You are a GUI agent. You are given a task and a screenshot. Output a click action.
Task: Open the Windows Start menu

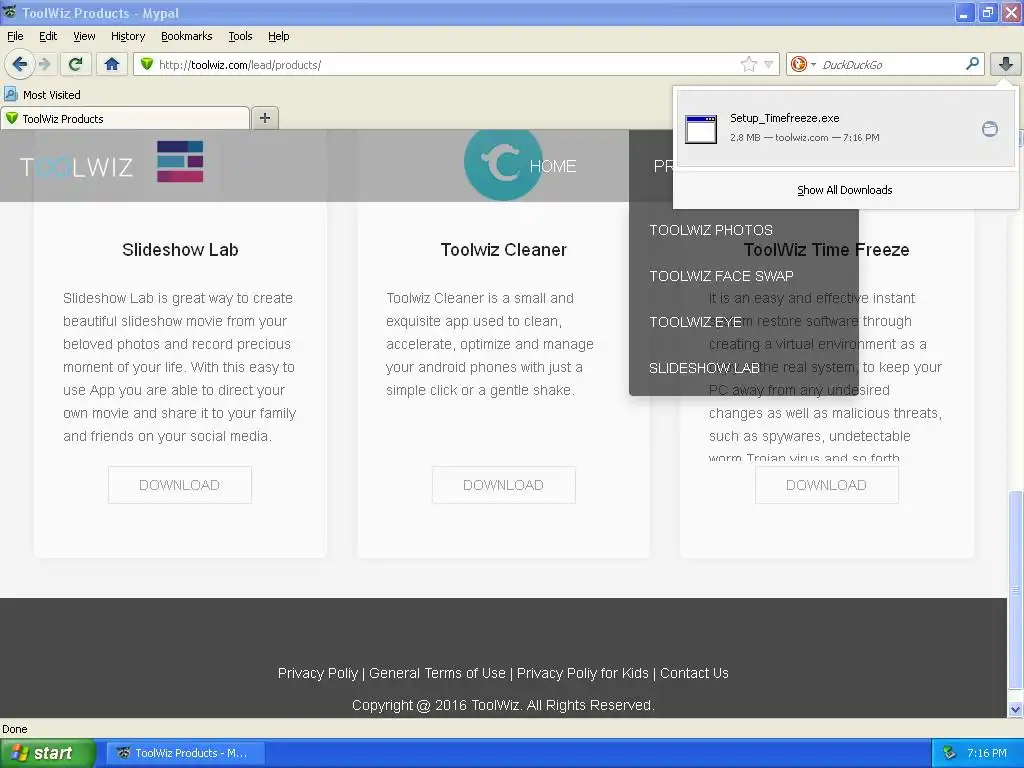click(x=48, y=753)
